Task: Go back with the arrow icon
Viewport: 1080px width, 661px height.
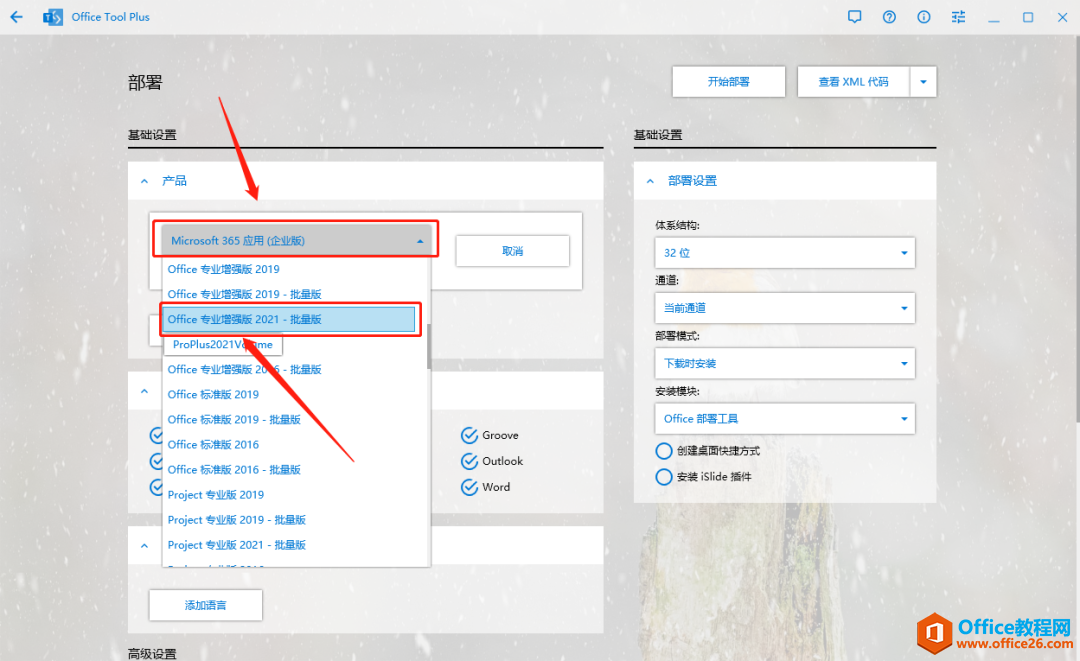Action: [x=17, y=17]
